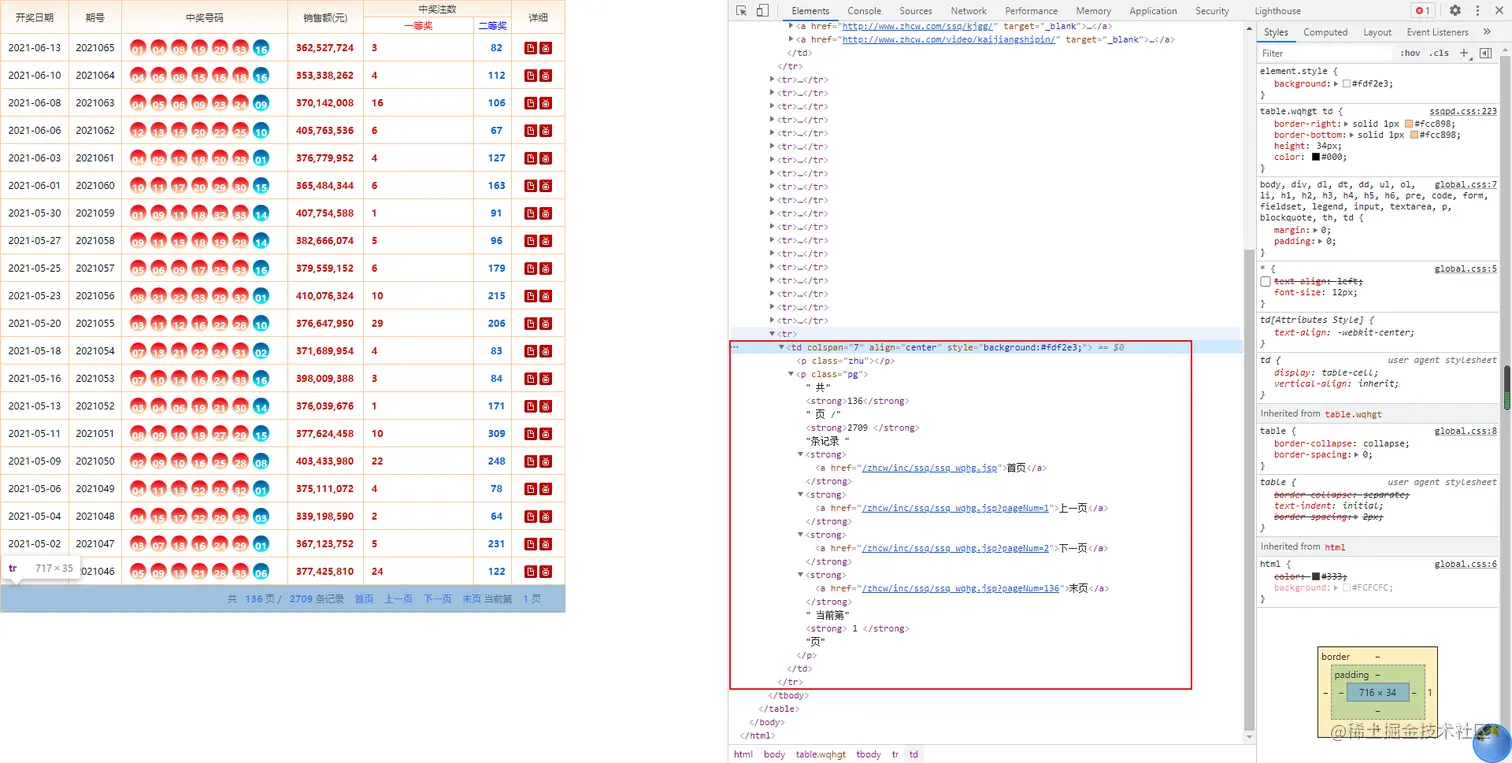Click the red error count badge

(1422, 10)
